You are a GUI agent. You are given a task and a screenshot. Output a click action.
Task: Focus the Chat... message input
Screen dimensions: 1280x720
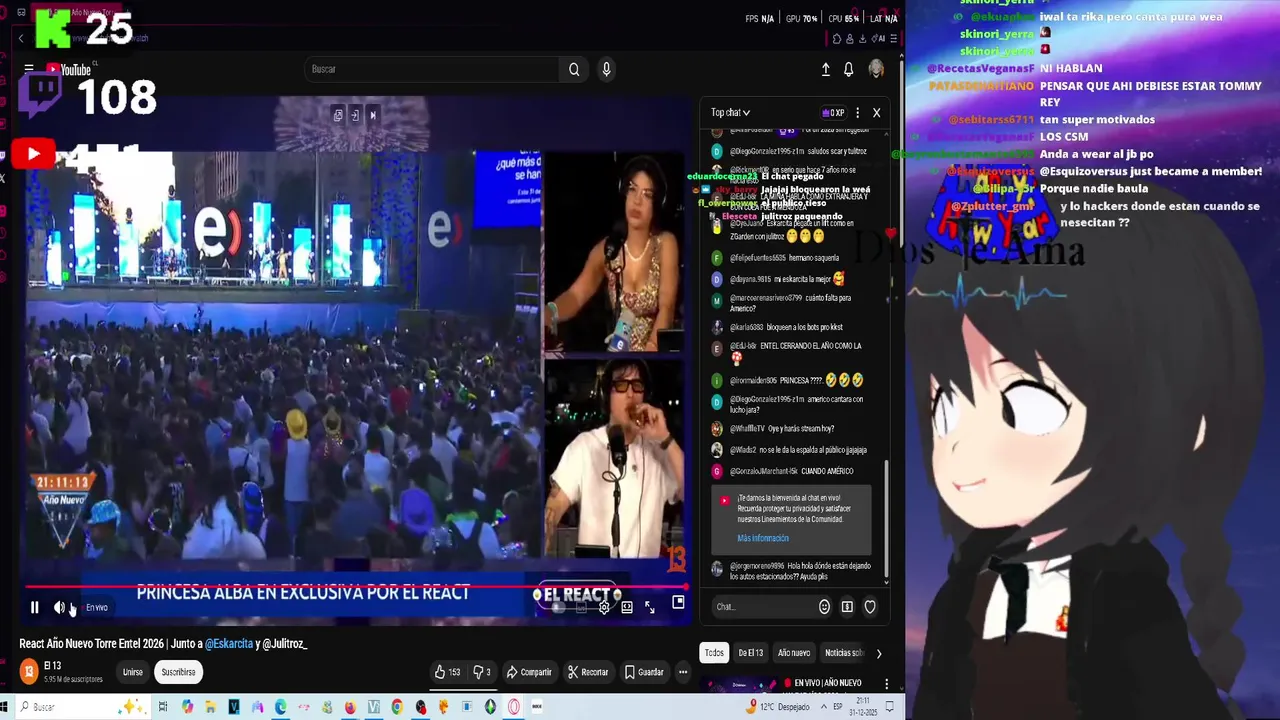tap(762, 606)
